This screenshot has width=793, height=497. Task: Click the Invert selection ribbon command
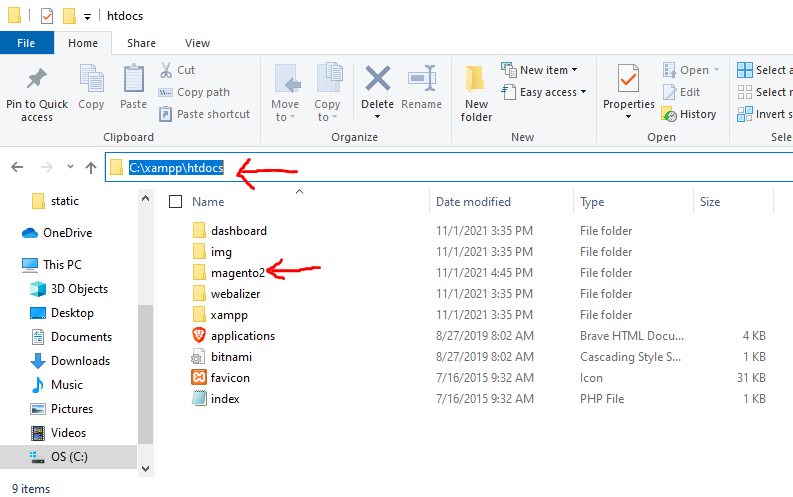click(765, 114)
